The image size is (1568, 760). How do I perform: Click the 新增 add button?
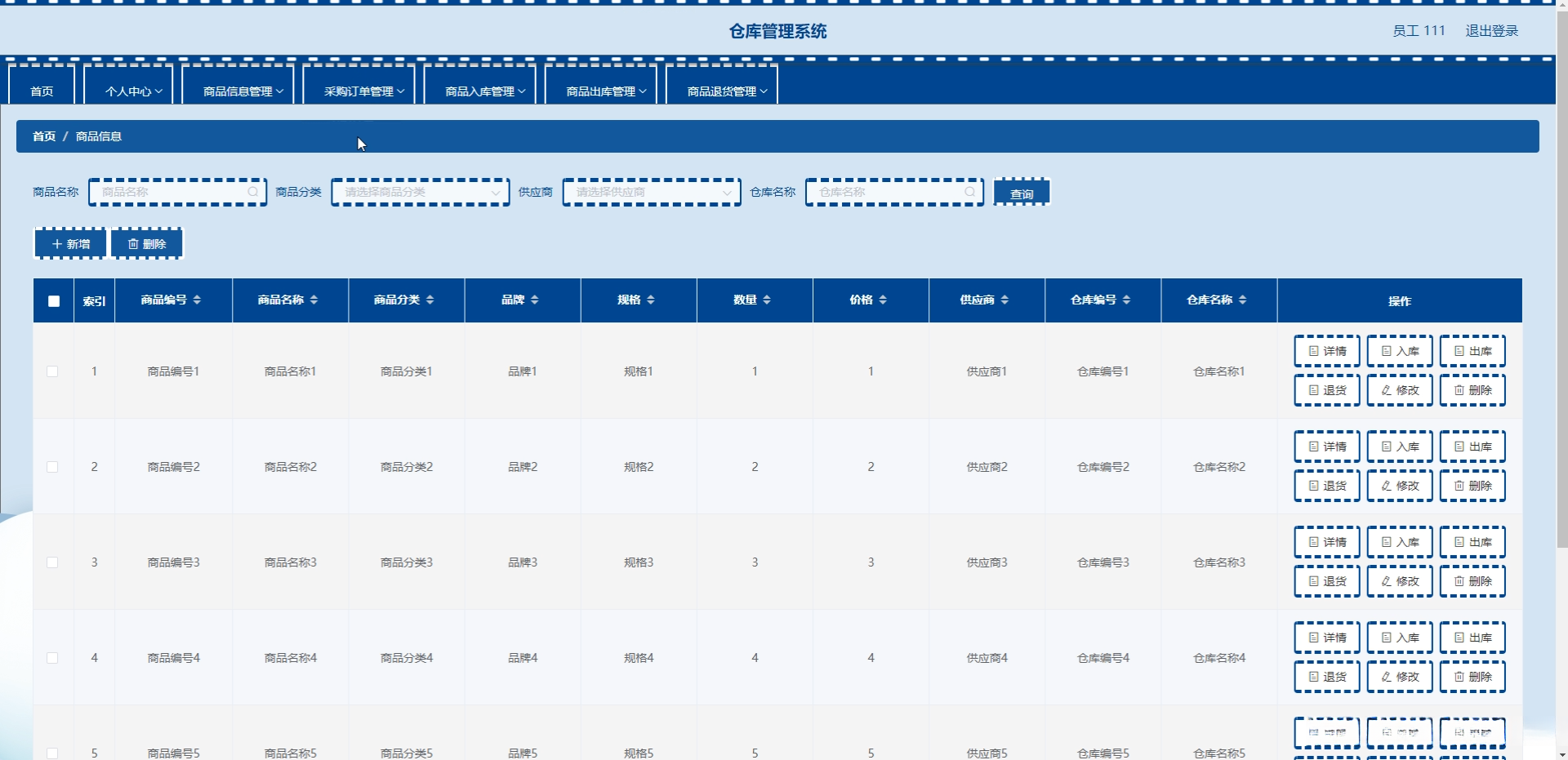coord(70,244)
